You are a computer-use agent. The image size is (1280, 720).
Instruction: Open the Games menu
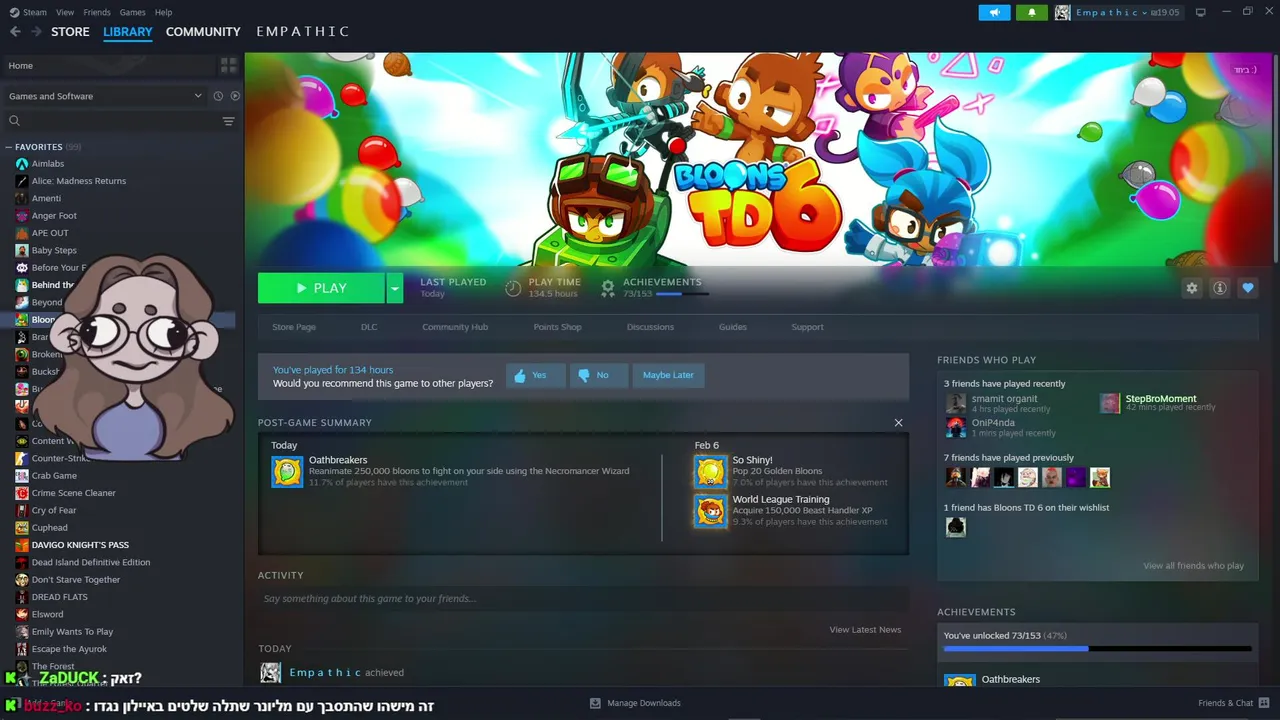coord(132,12)
